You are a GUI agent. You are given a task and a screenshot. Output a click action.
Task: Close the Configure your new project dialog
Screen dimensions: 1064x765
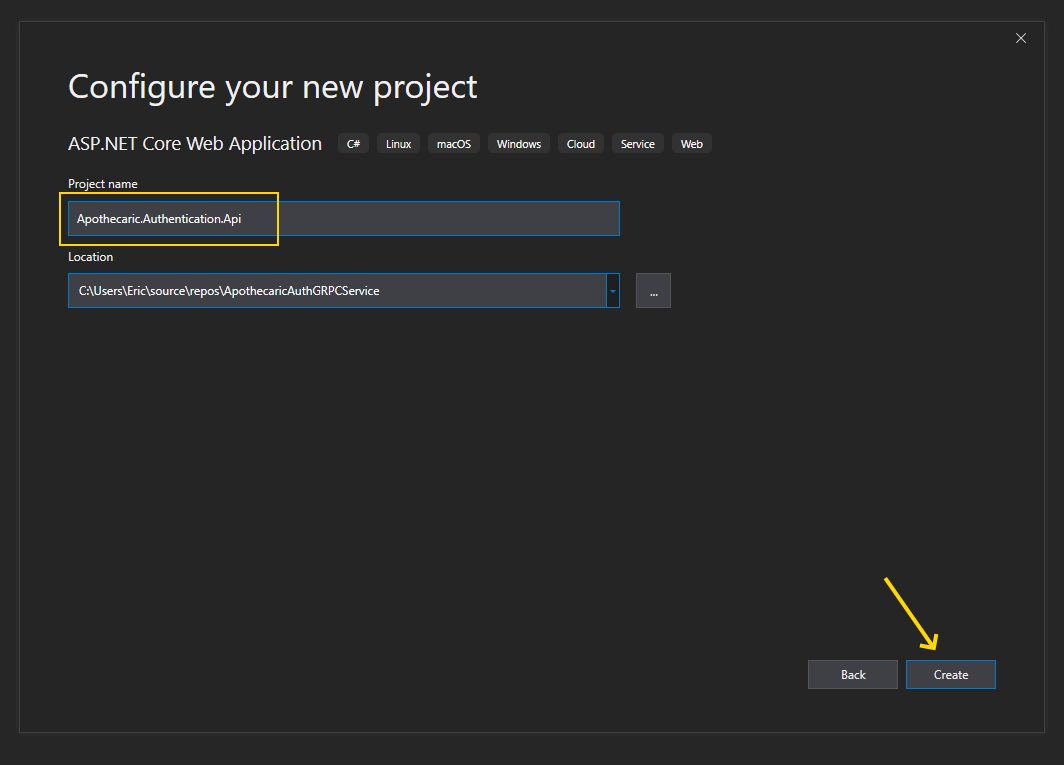pyautogui.click(x=1020, y=38)
